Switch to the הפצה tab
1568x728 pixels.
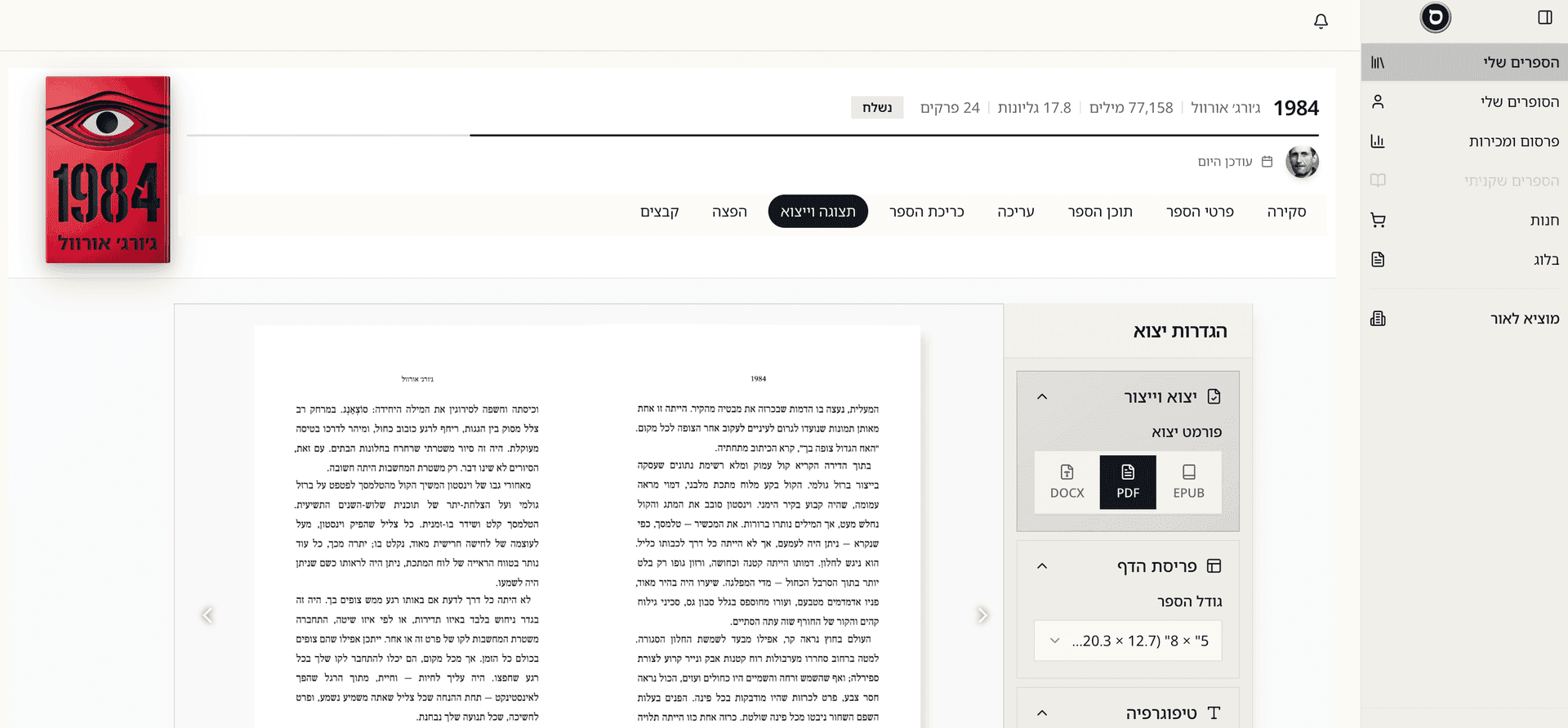coord(729,212)
